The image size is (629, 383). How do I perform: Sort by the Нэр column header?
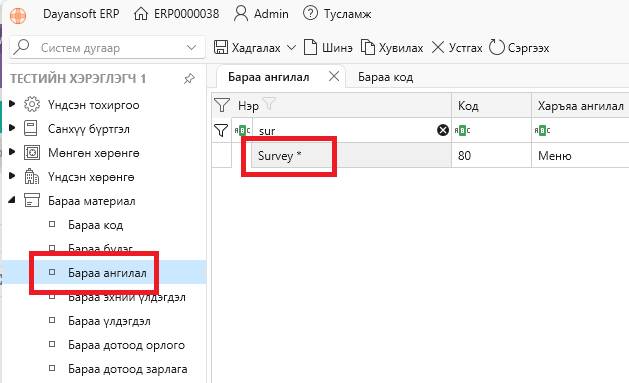[248, 106]
